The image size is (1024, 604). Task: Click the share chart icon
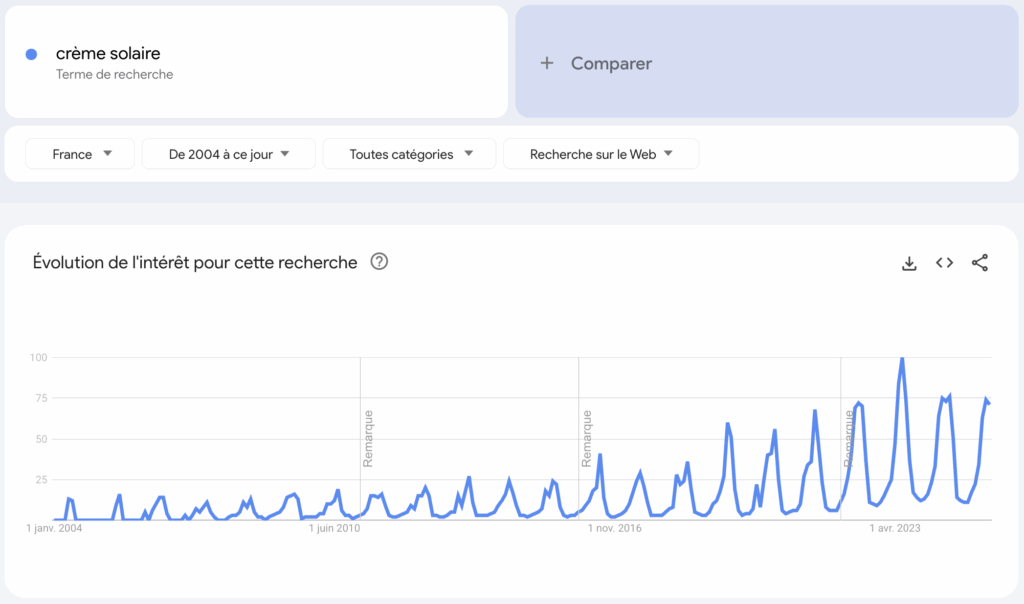pos(980,262)
